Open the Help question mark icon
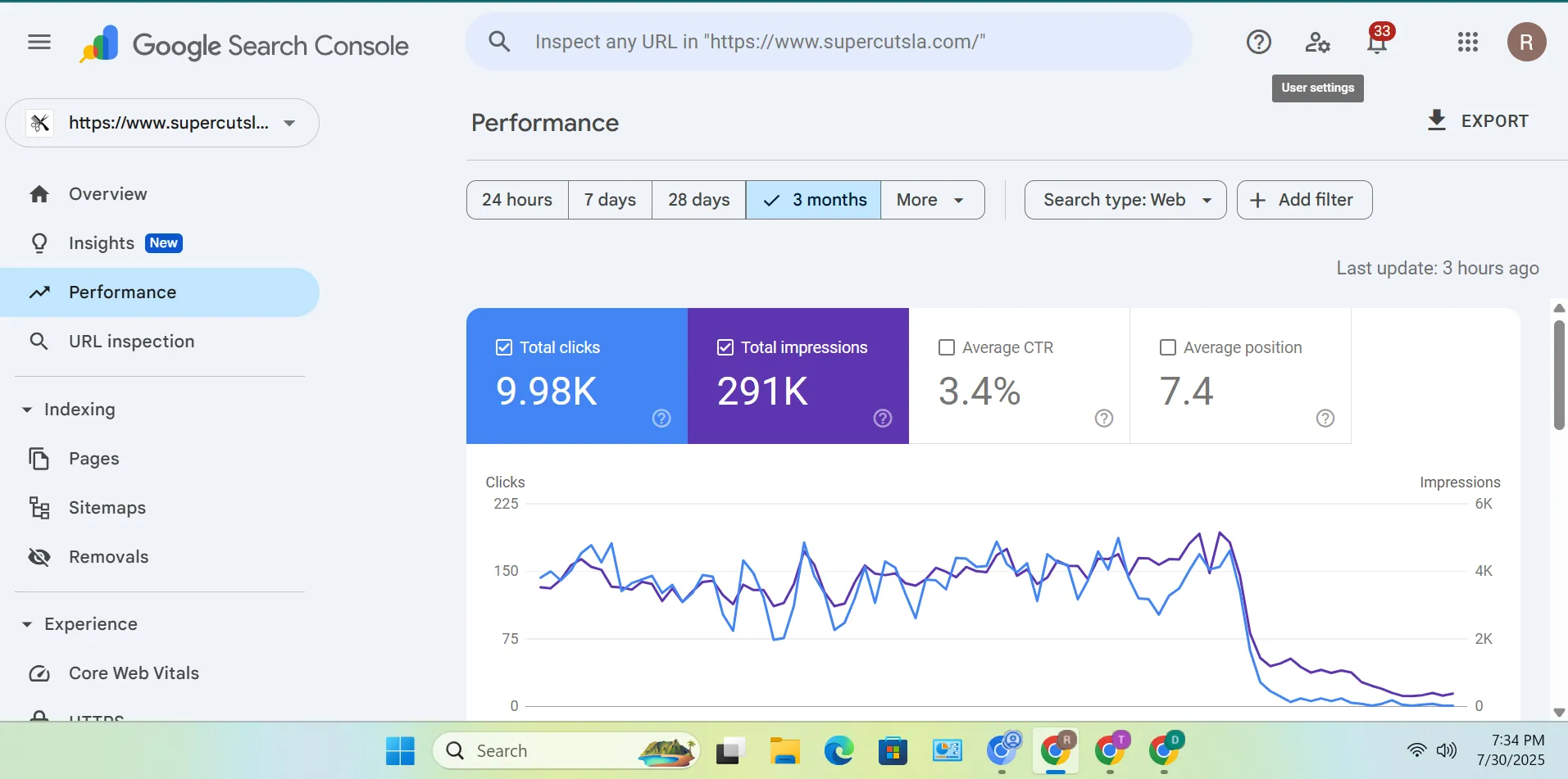Image resolution: width=1568 pixels, height=779 pixels. pyautogui.click(x=1258, y=42)
